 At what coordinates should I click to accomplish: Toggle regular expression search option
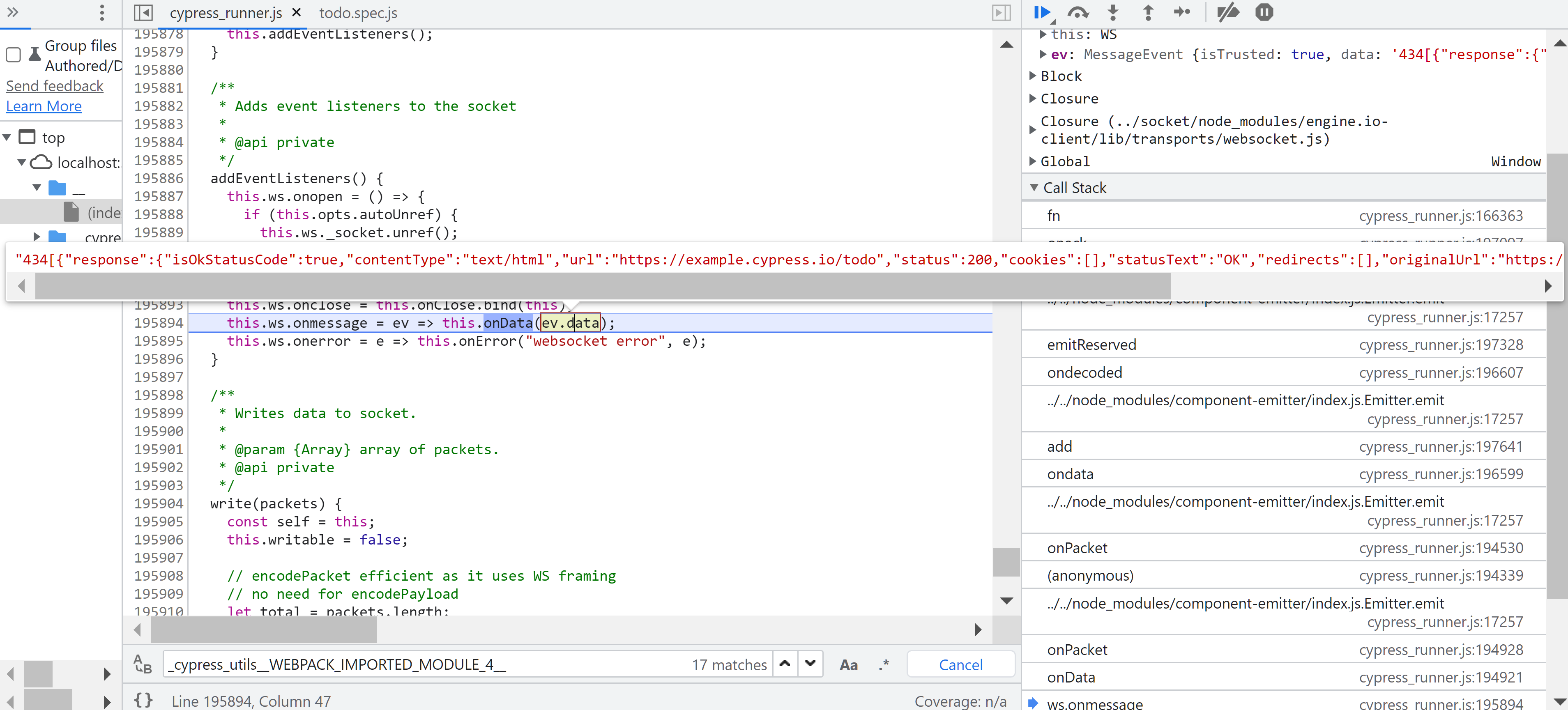pyautogui.click(x=884, y=665)
